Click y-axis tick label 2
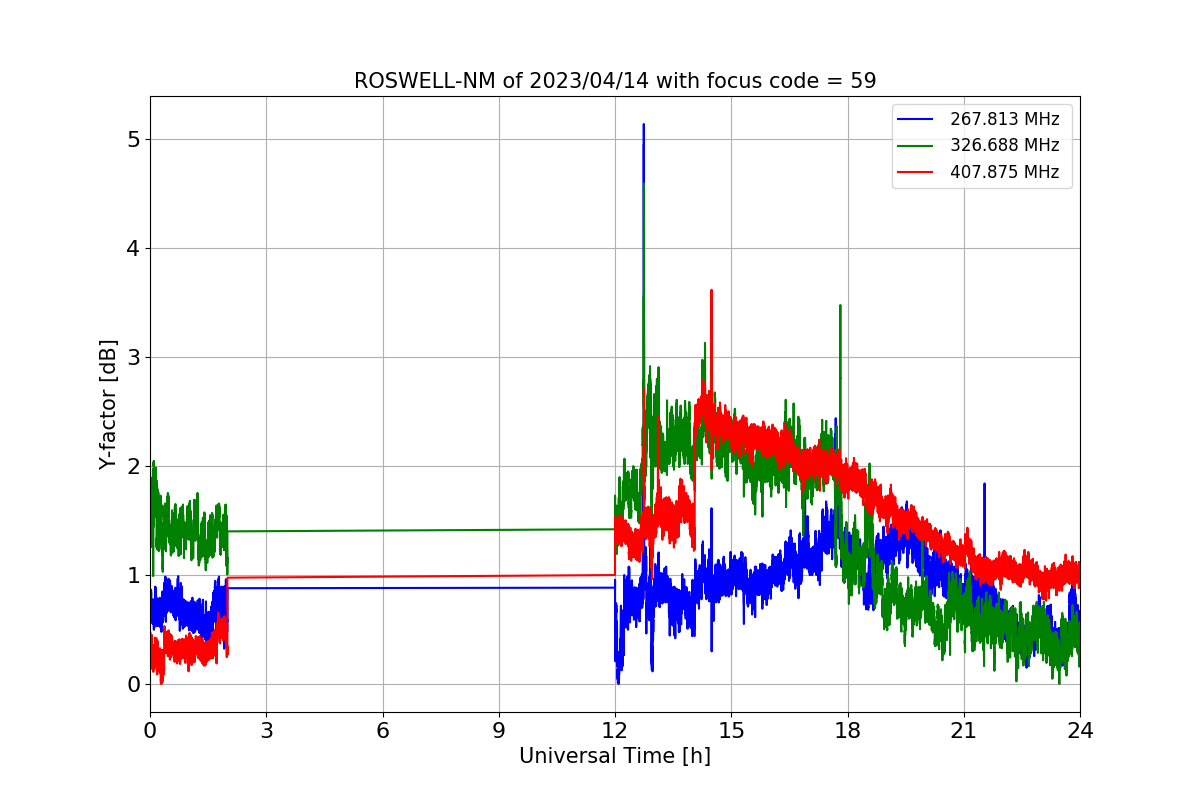Viewport: 1200px width, 800px height. coord(134,466)
